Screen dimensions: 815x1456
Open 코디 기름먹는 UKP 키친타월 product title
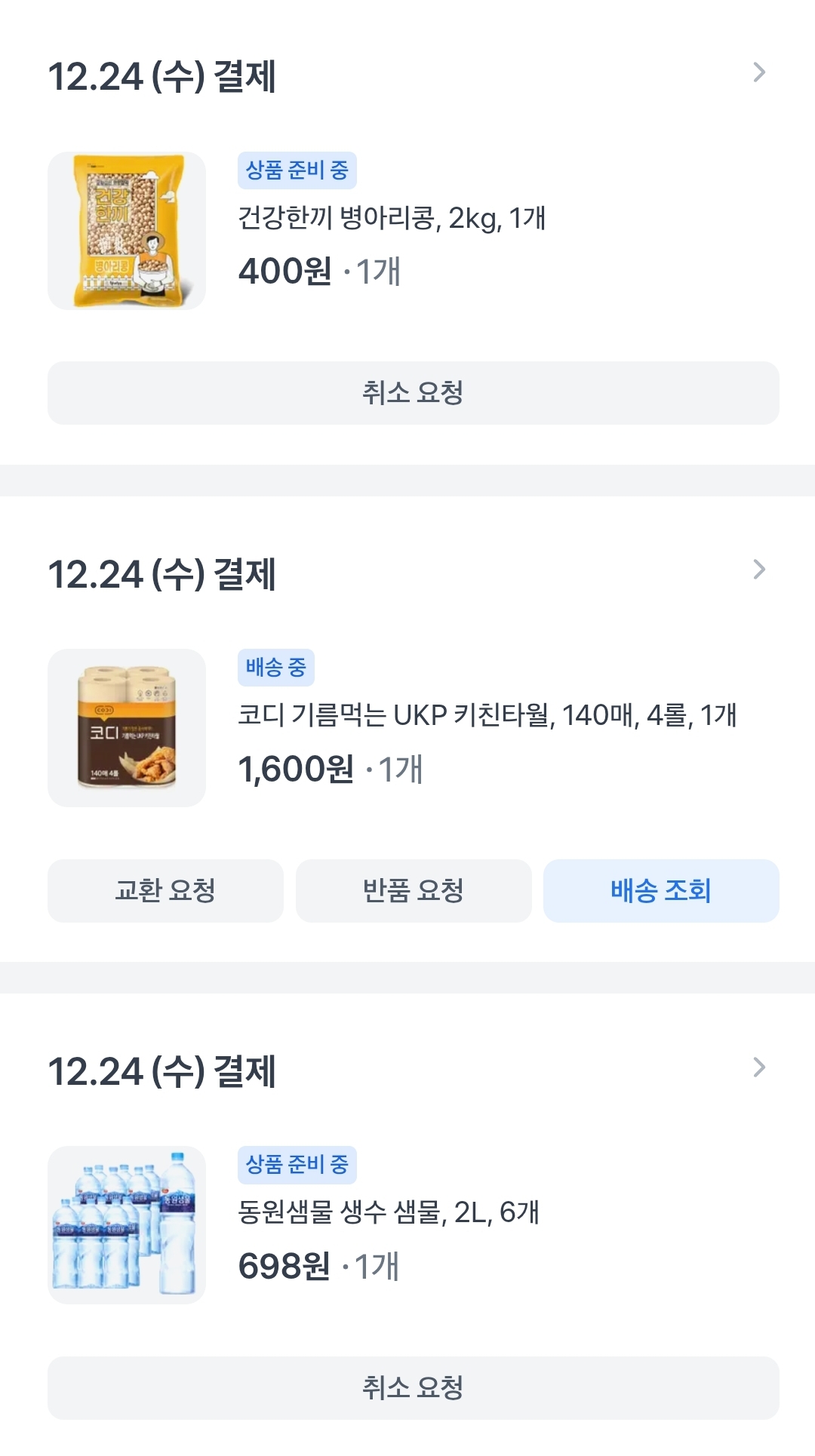click(487, 715)
